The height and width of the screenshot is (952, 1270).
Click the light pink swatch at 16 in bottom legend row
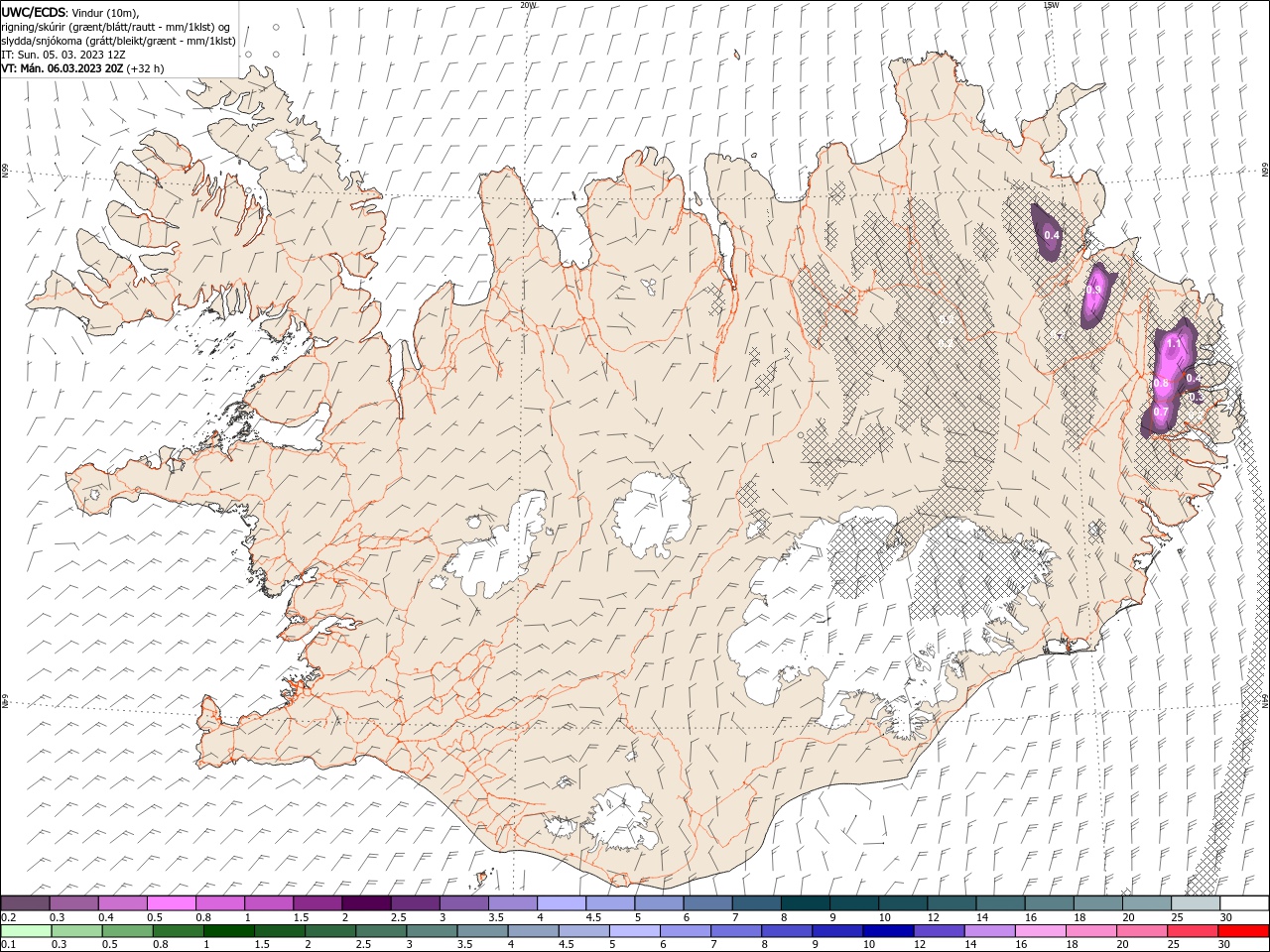coord(1041,931)
